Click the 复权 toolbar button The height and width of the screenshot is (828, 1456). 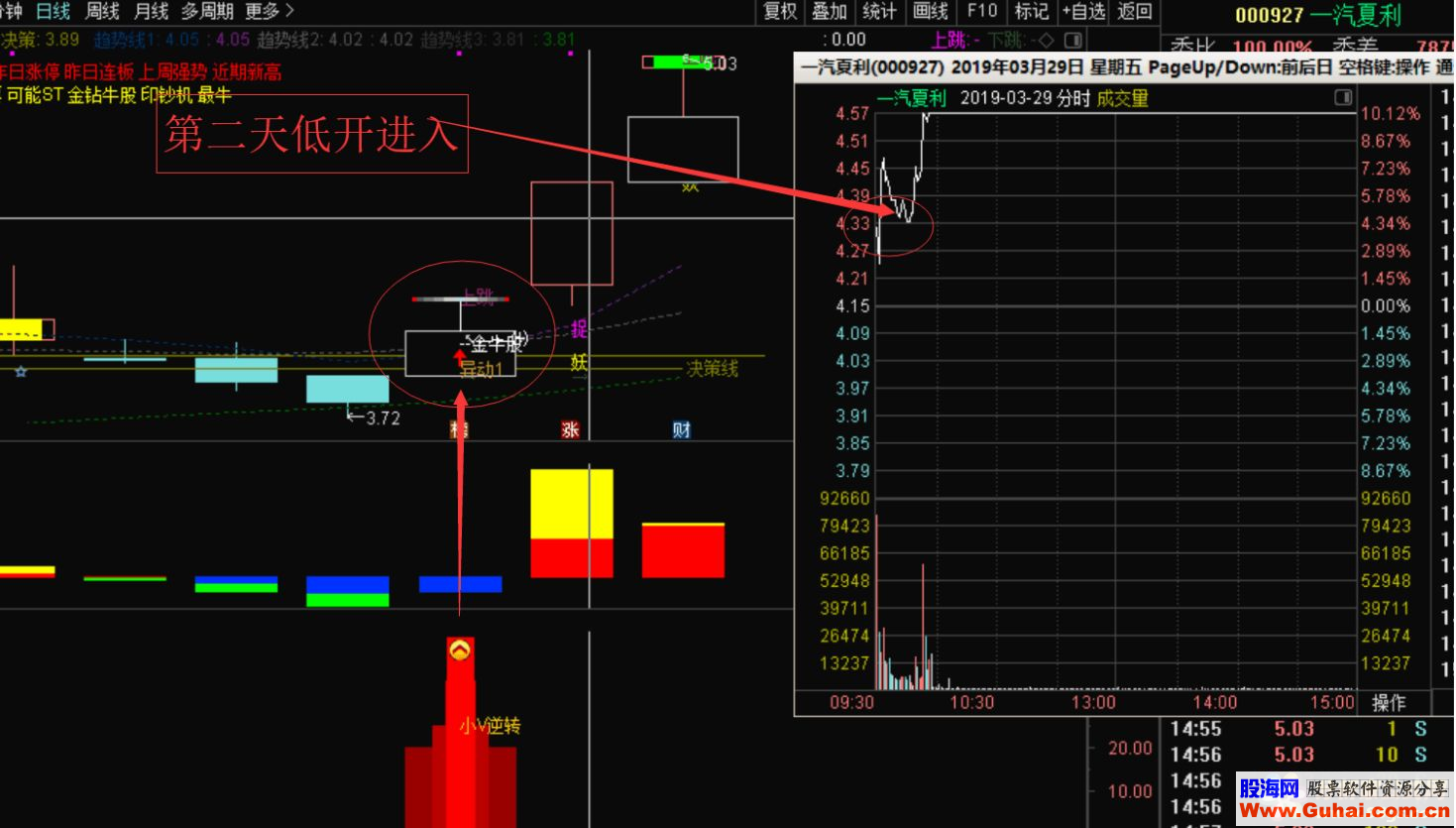(780, 11)
